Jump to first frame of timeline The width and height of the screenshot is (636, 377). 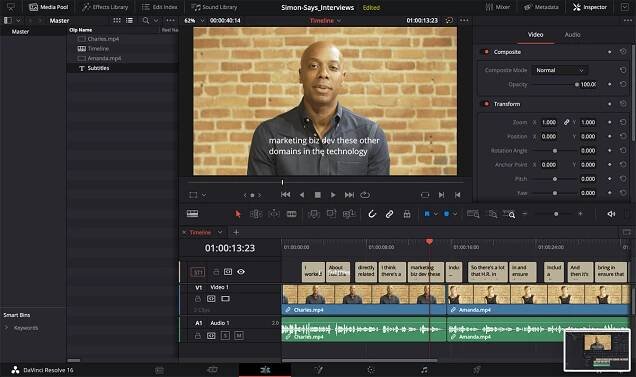(x=285, y=195)
